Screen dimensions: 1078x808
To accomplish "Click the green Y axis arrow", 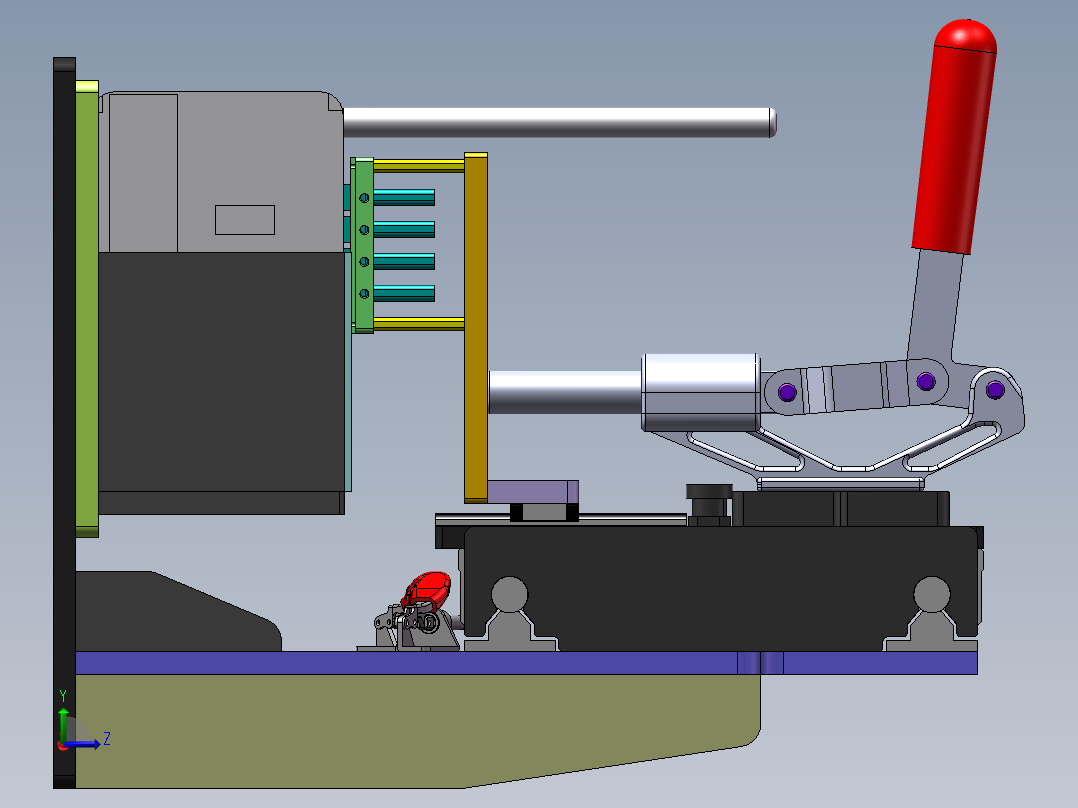I will pyautogui.click(x=63, y=725).
